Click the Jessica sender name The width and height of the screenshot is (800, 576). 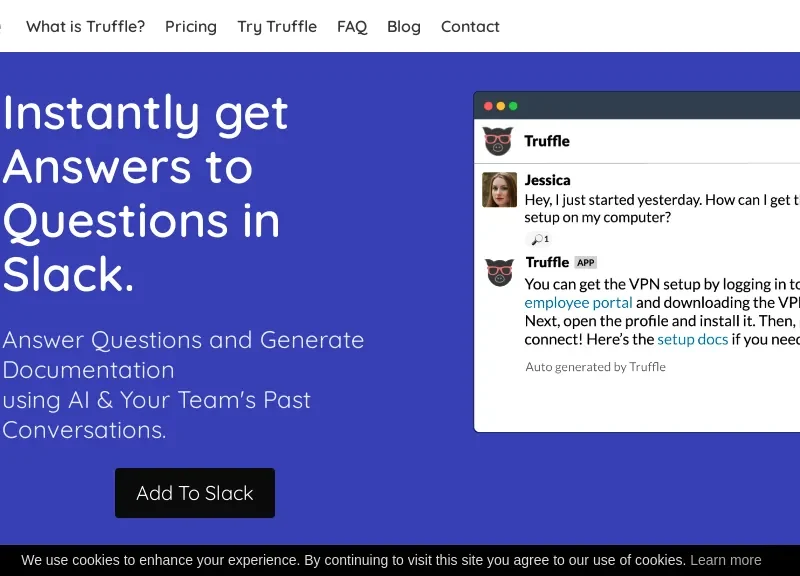547,180
